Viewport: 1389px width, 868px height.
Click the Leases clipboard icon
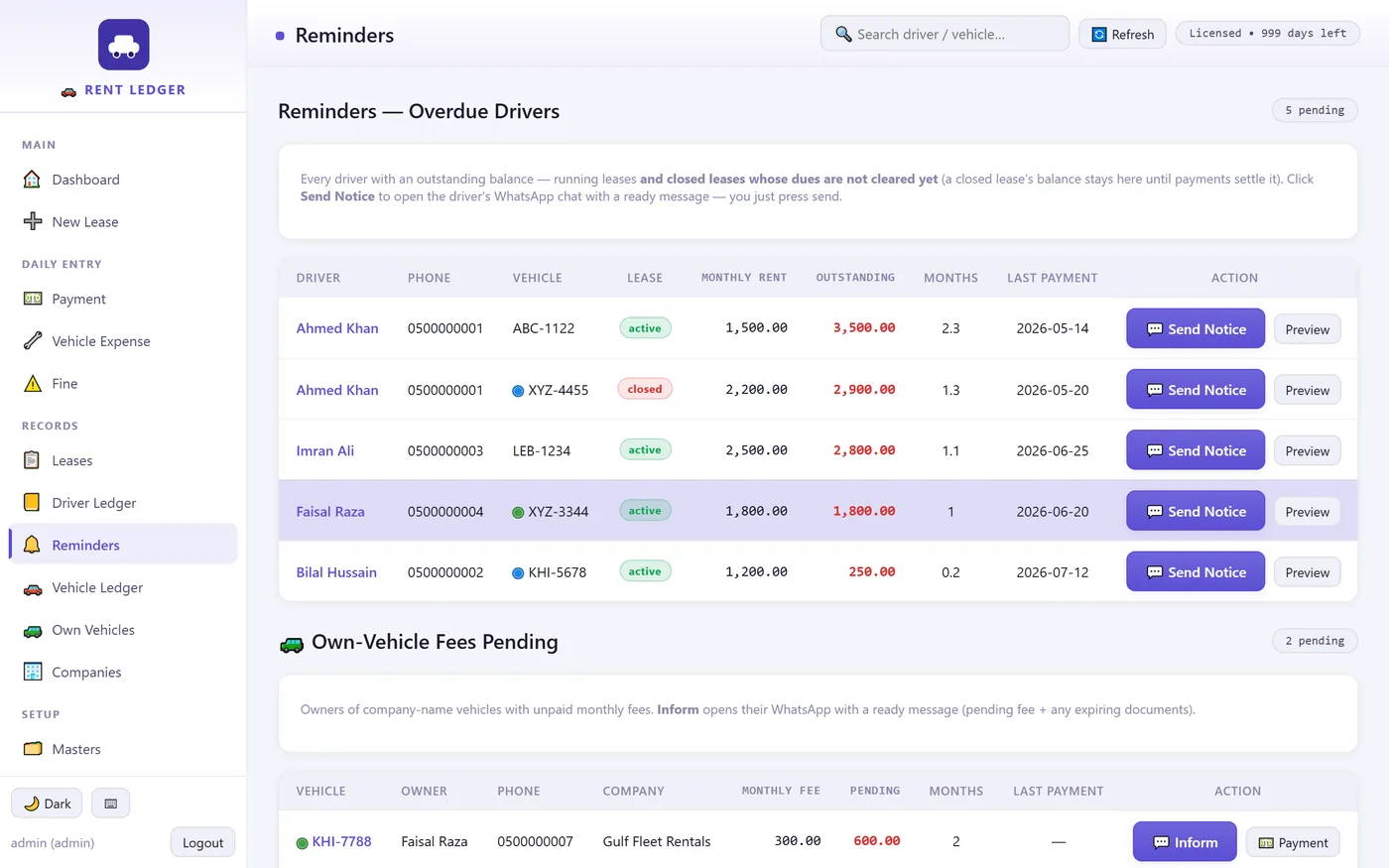33,460
